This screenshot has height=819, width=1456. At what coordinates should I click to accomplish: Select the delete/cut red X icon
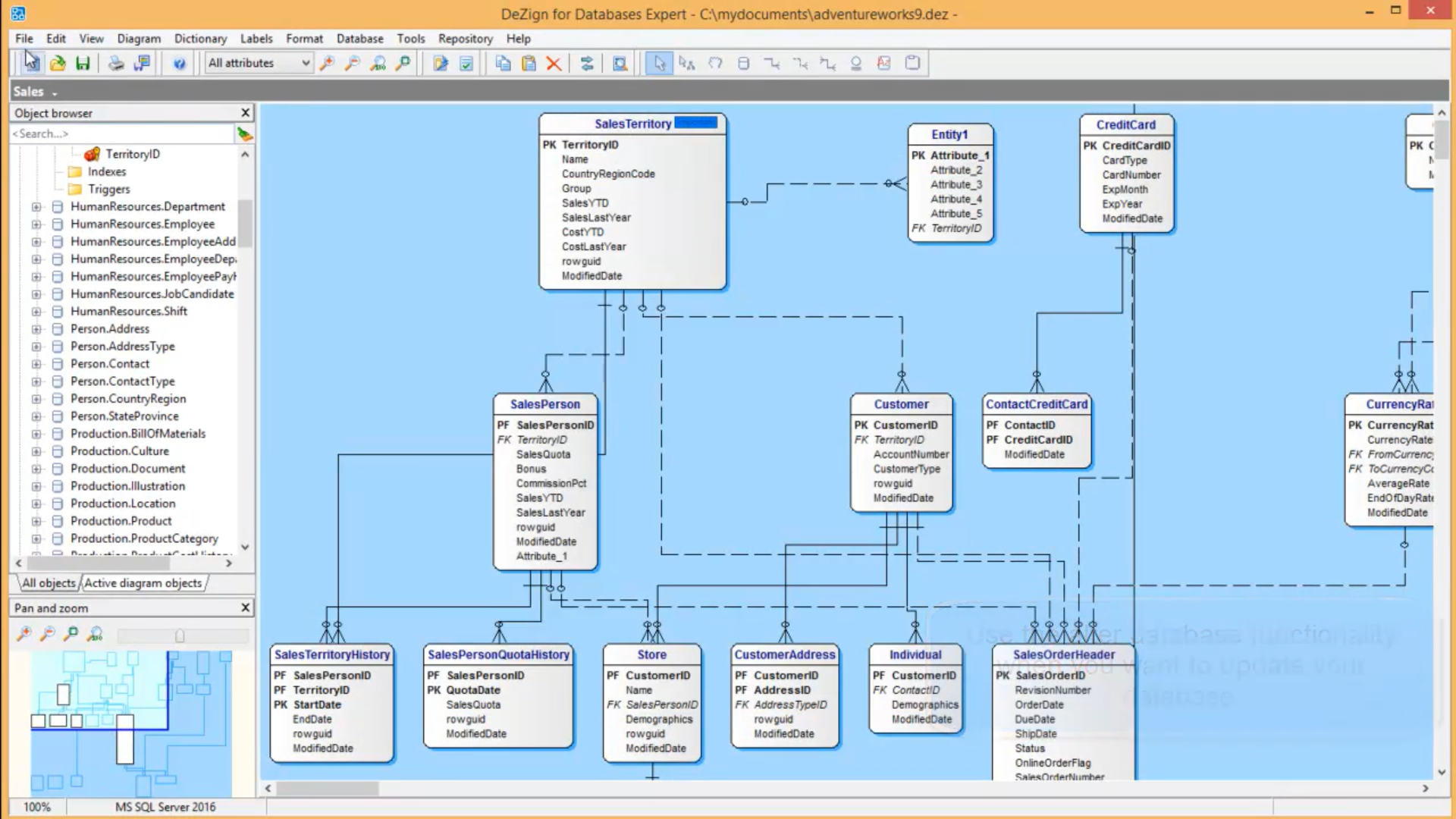coord(554,63)
